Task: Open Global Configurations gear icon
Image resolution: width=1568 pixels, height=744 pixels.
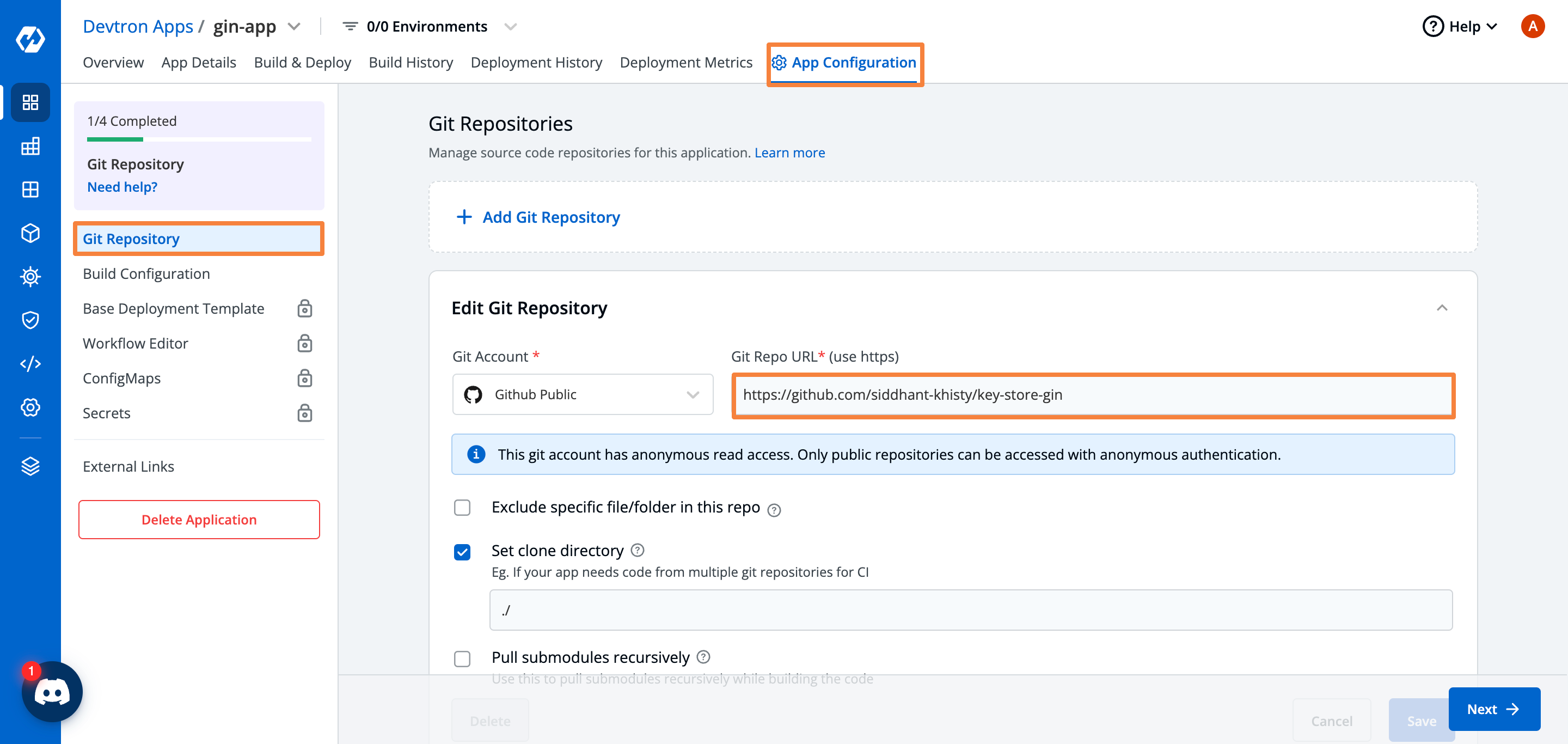Action: [30, 407]
